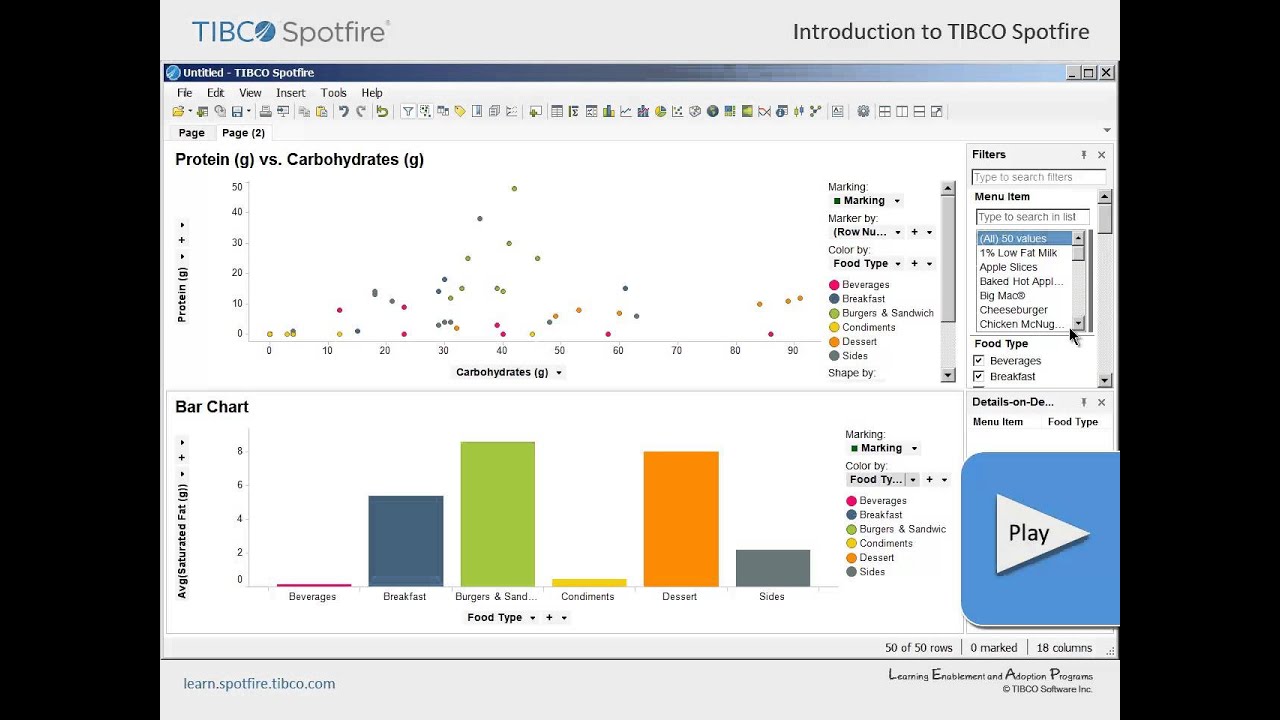Image resolution: width=1280 pixels, height=720 pixels.
Task: Open the Bookmarks panel icon
Action: (477, 111)
